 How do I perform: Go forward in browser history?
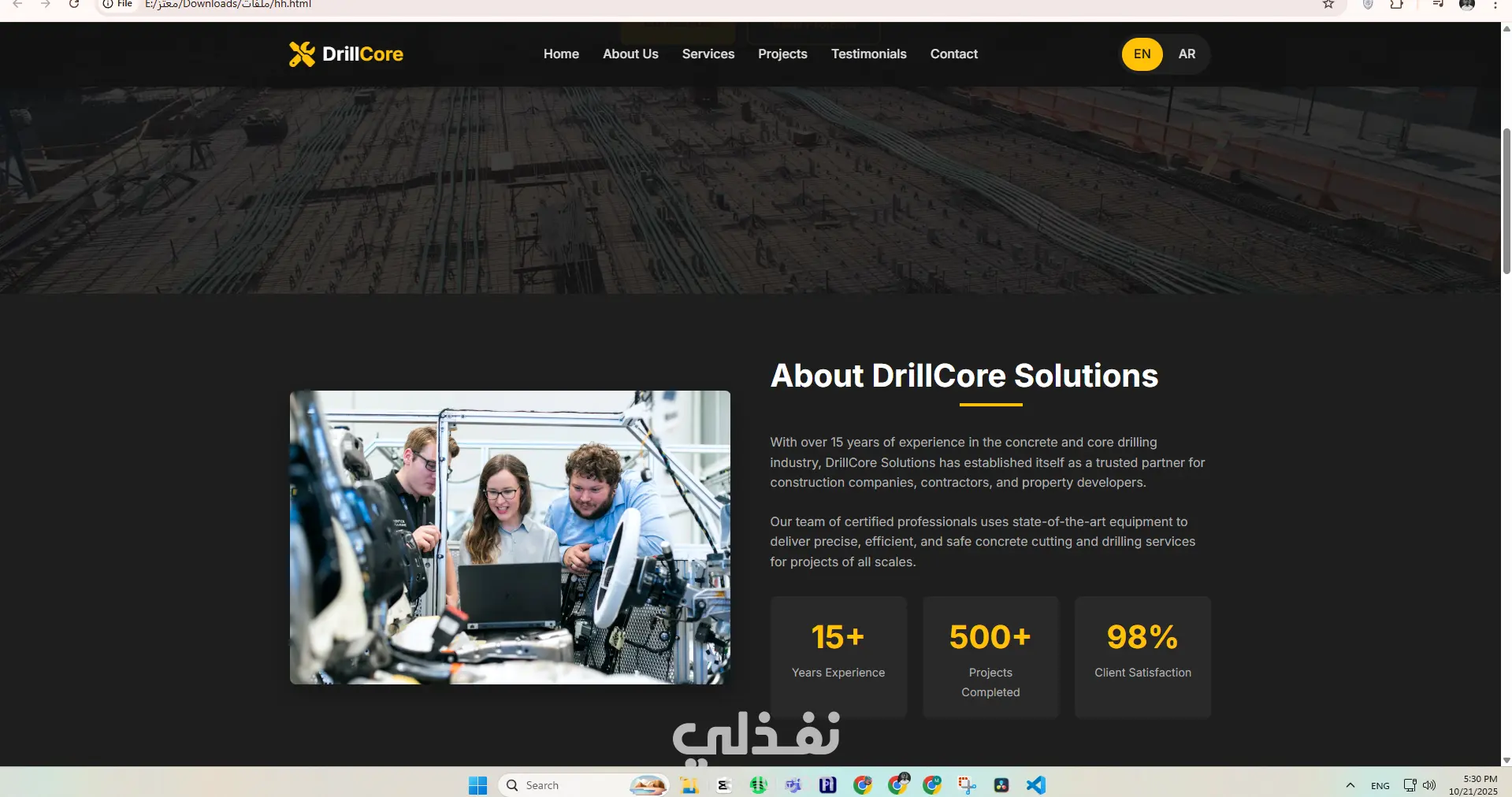point(46,4)
